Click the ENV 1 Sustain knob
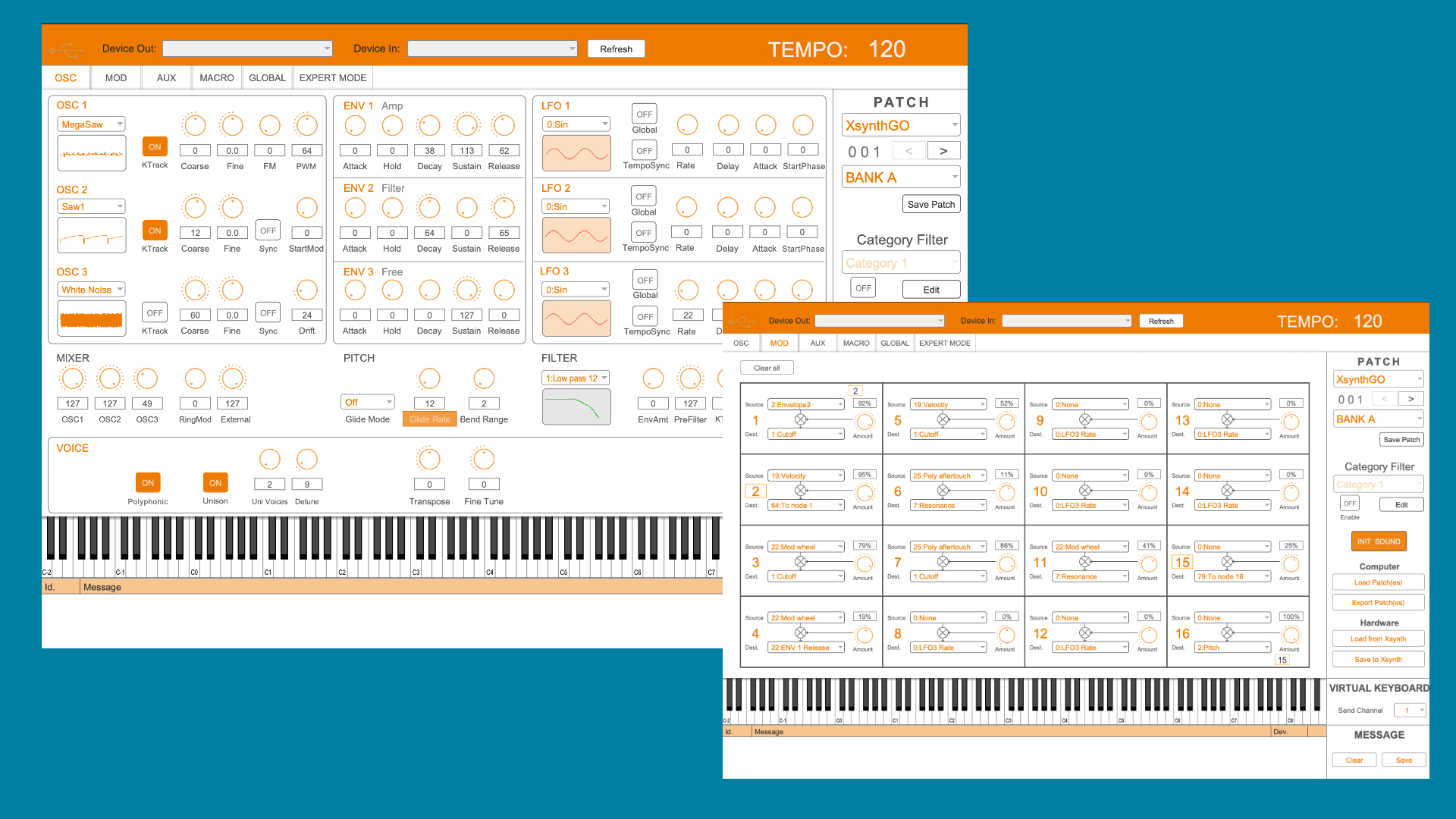 click(467, 125)
